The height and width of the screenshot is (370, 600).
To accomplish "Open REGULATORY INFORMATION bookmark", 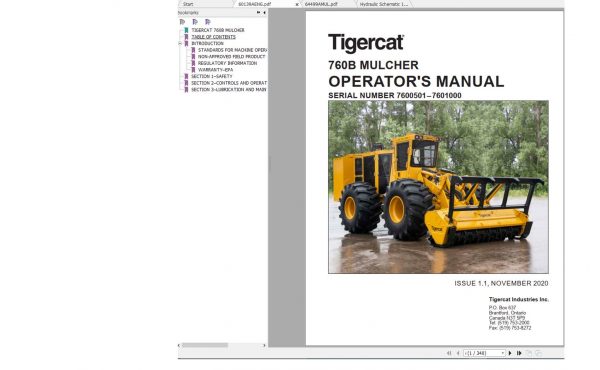I will tap(227, 63).
